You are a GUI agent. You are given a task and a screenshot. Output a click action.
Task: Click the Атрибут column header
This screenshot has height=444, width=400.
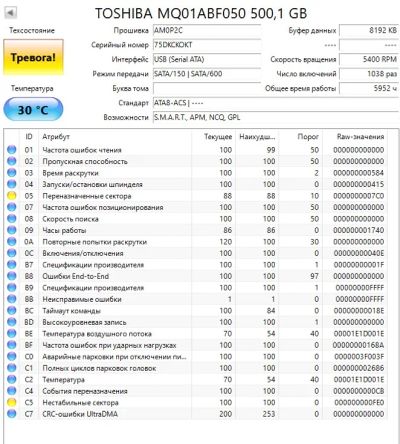(x=56, y=136)
